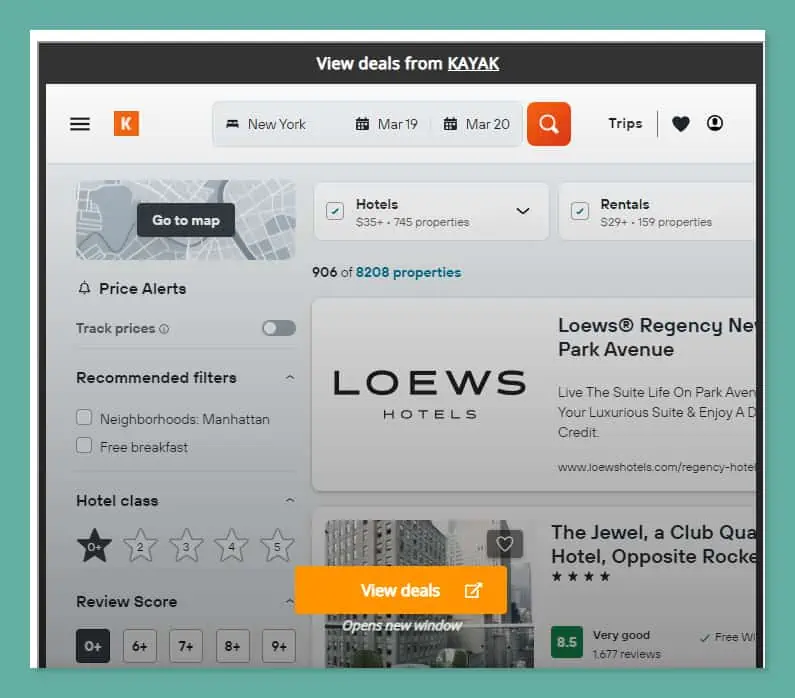Uncheck the Hotels property type checkbox

[335, 211]
